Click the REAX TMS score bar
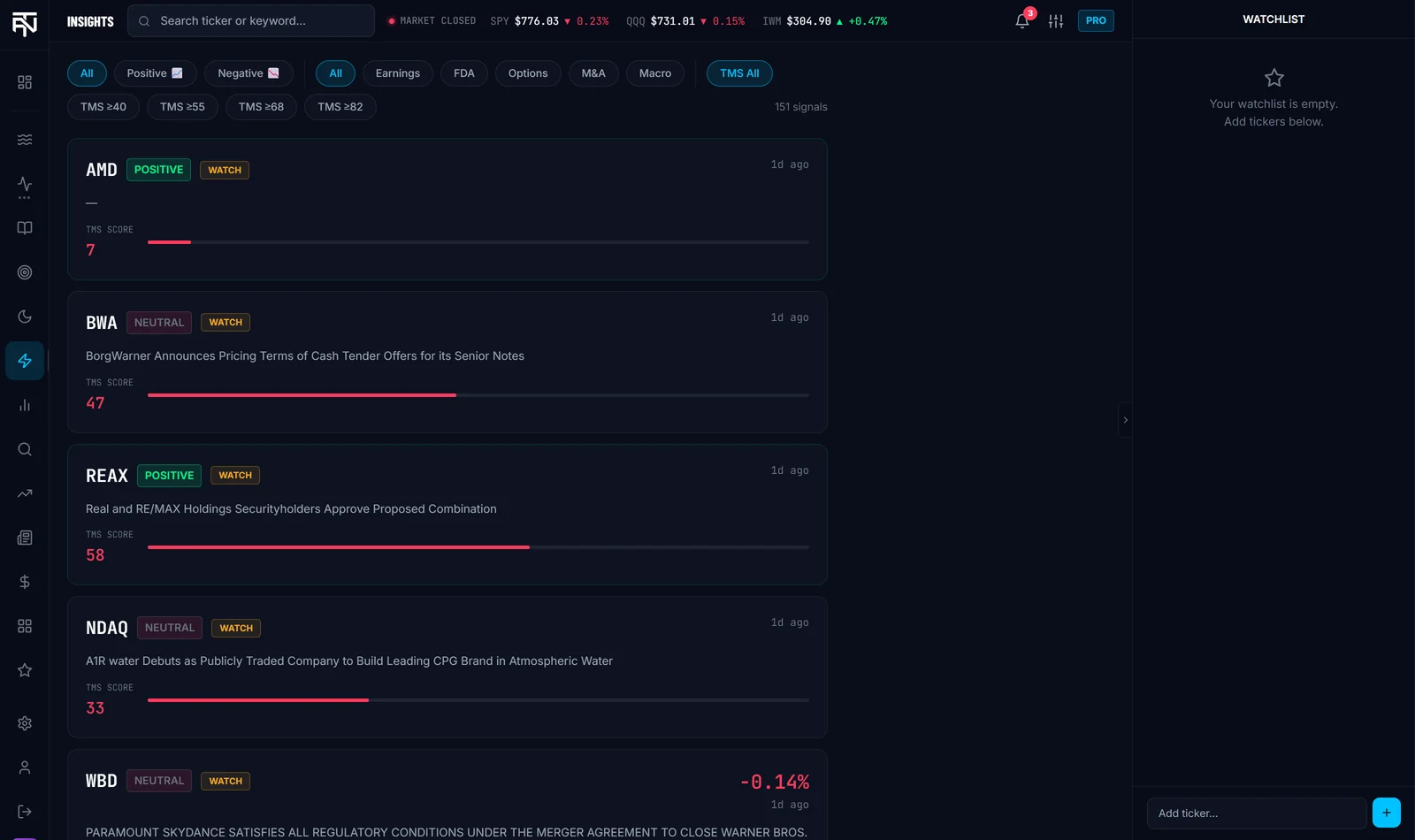Screen dimensions: 1415x840 pos(478,547)
